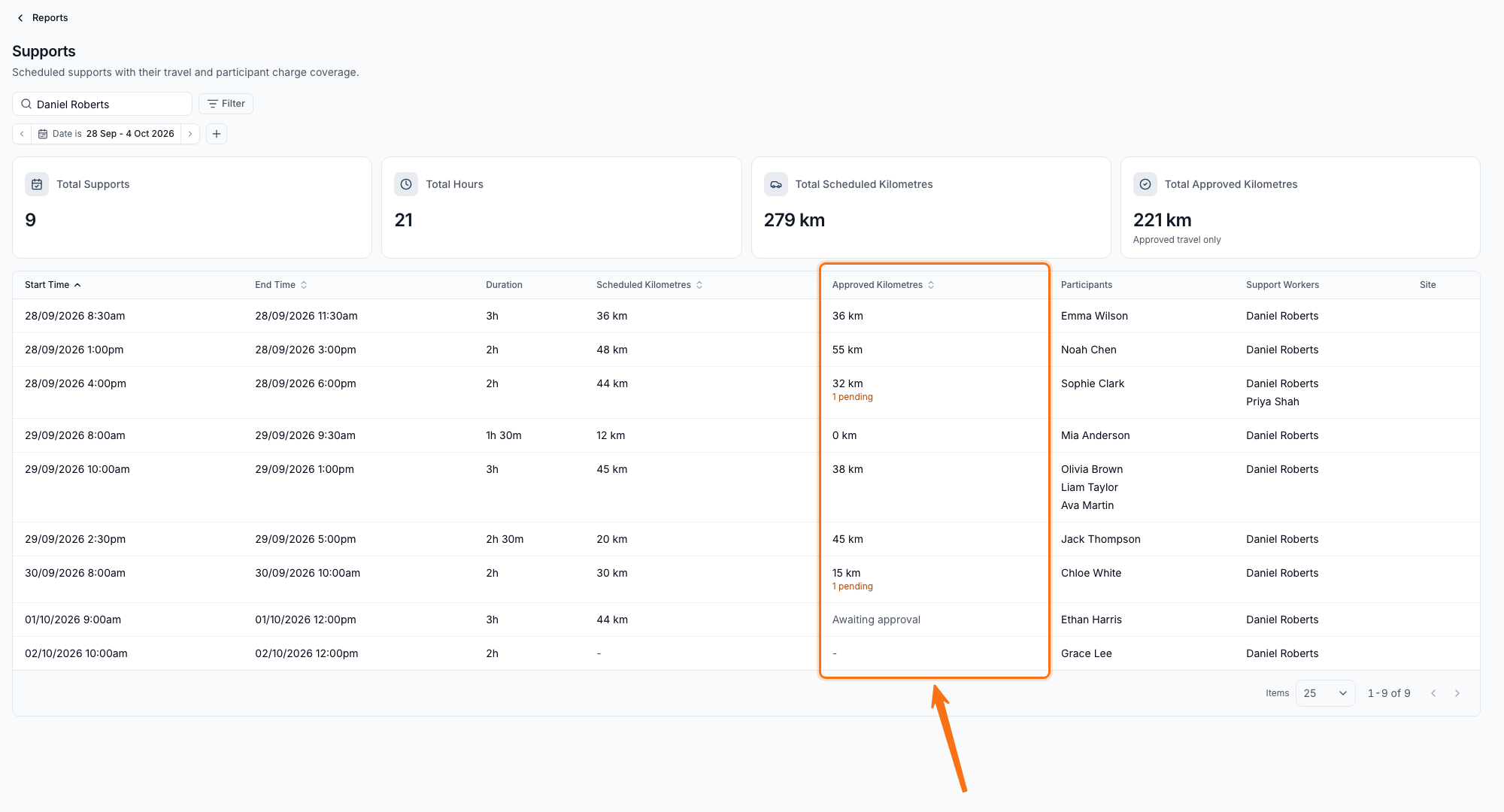Image resolution: width=1504 pixels, height=812 pixels.
Task: Open the Filter button
Action: tap(226, 104)
